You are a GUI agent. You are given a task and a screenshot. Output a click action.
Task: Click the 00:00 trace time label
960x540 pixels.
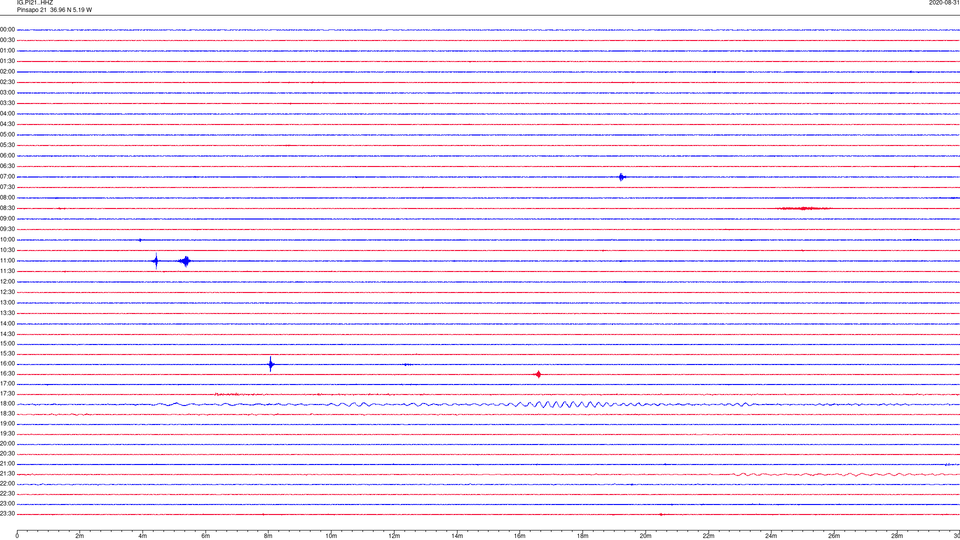tap(7, 29)
